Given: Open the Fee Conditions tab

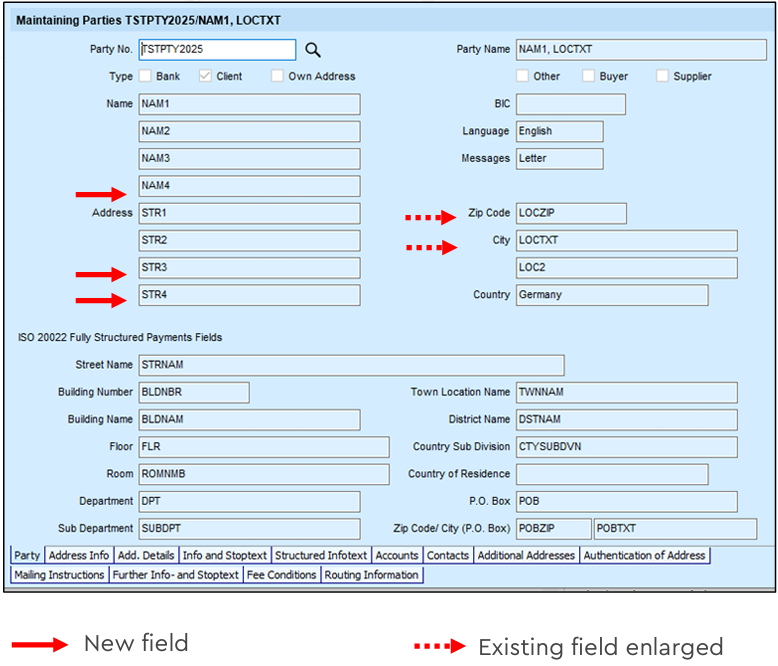Looking at the screenshot, I should pos(281,575).
